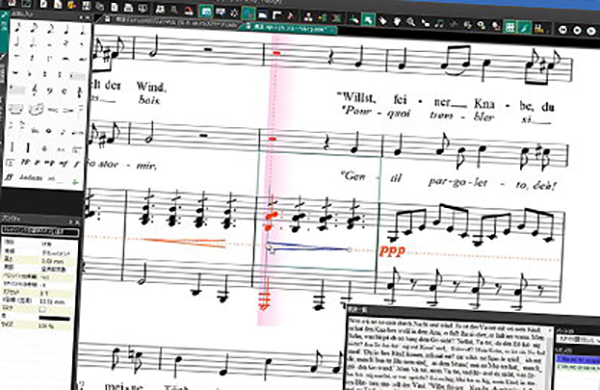This screenshot has height=390, width=600.
Task: Toggle the green pen input button
Action: click(x=525, y=28)
